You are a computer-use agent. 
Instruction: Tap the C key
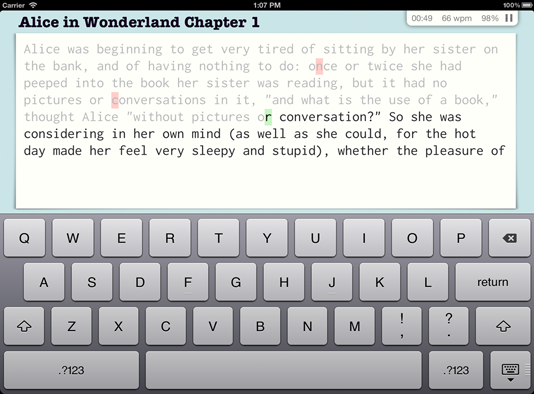pyautogui.click(x=166, y=326)
